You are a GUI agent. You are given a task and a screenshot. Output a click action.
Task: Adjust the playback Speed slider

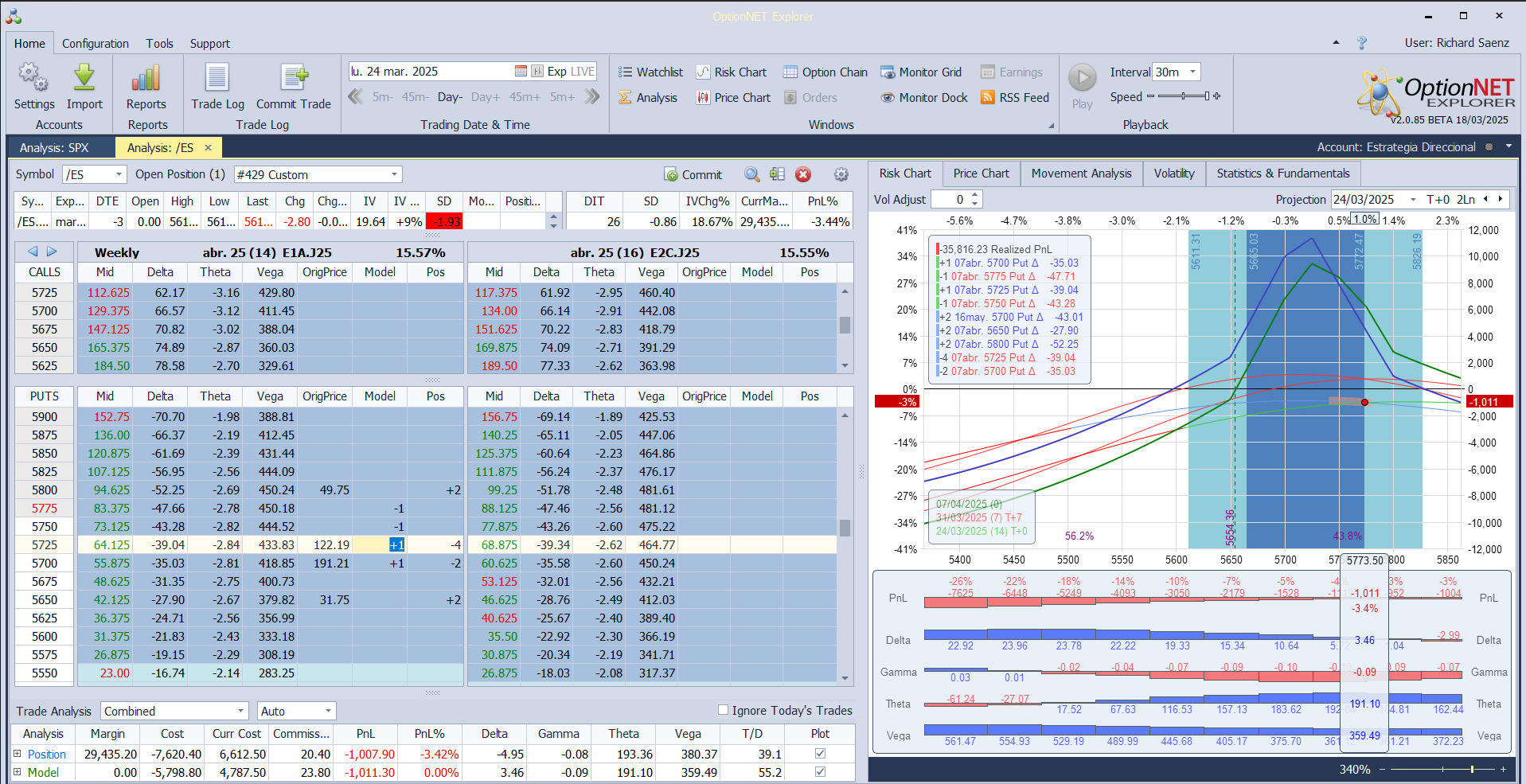tap(1207, 96)
